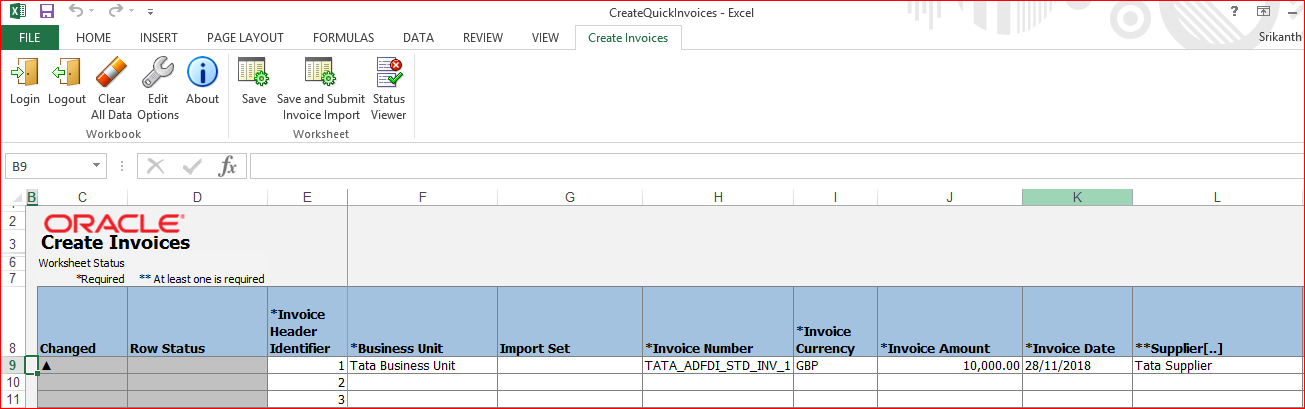Click the Undo arrow in title bar

click(x=78, y=12)
